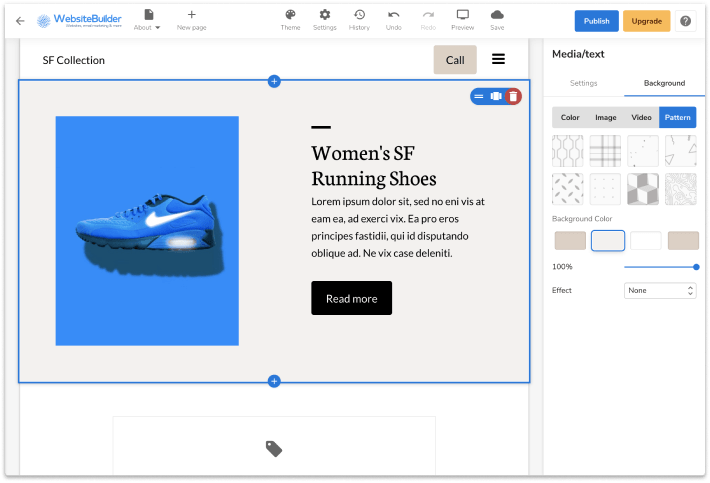Click the SF Collection site title

coord(73,60)
